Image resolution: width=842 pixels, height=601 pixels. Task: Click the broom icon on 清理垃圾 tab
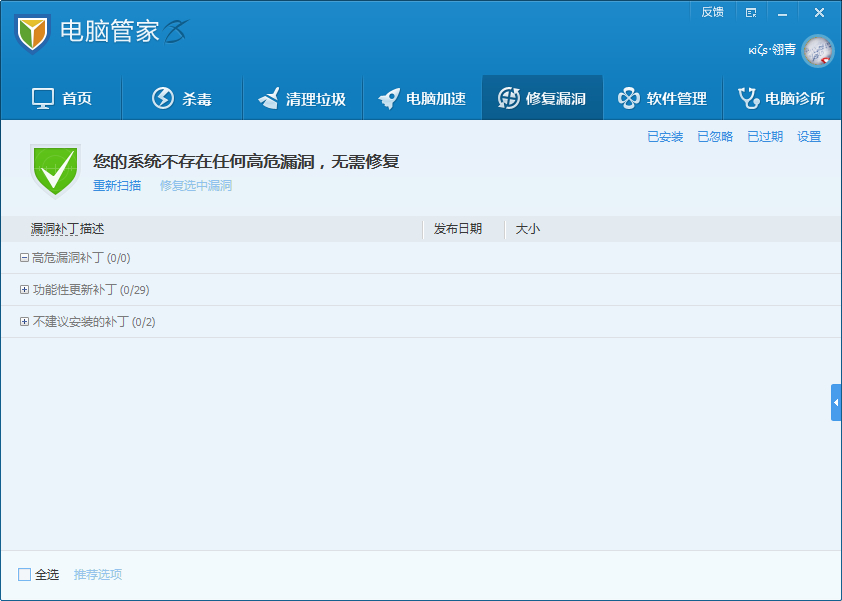point(268,98)
